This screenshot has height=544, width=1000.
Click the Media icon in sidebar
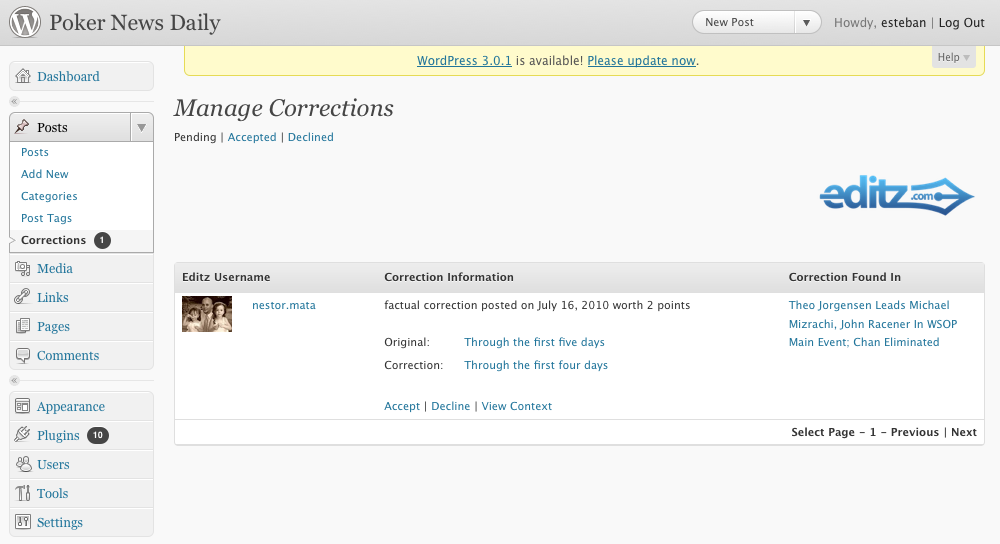23,268
